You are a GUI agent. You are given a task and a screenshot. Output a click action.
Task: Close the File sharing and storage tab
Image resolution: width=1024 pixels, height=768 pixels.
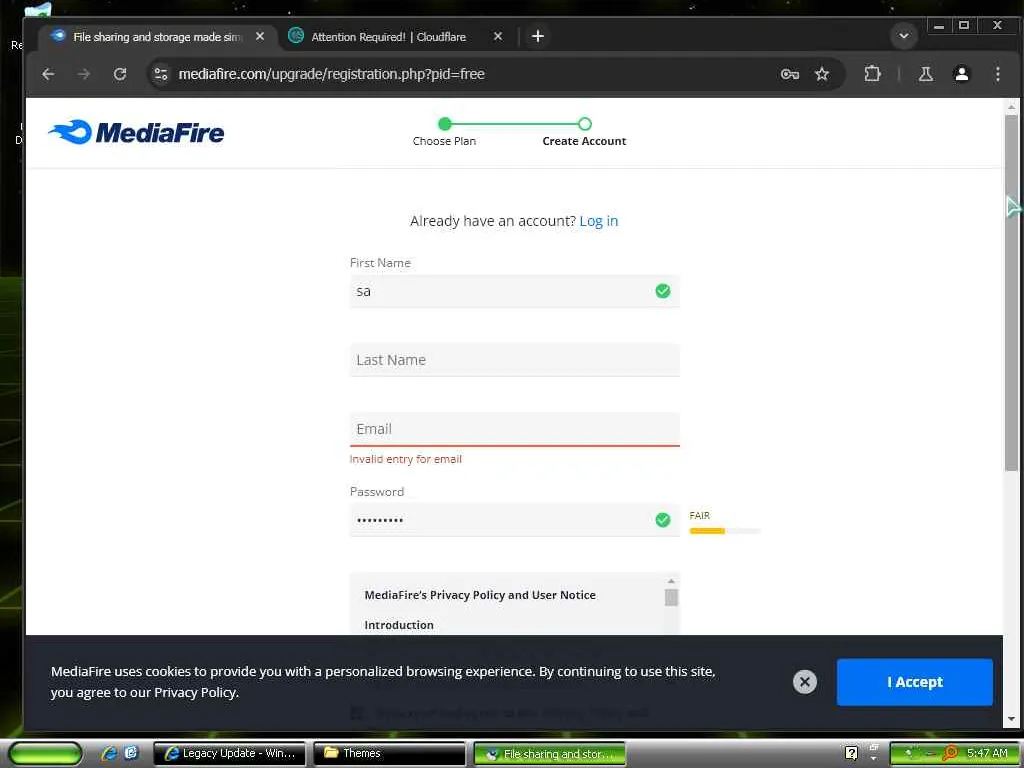(260, 37)
